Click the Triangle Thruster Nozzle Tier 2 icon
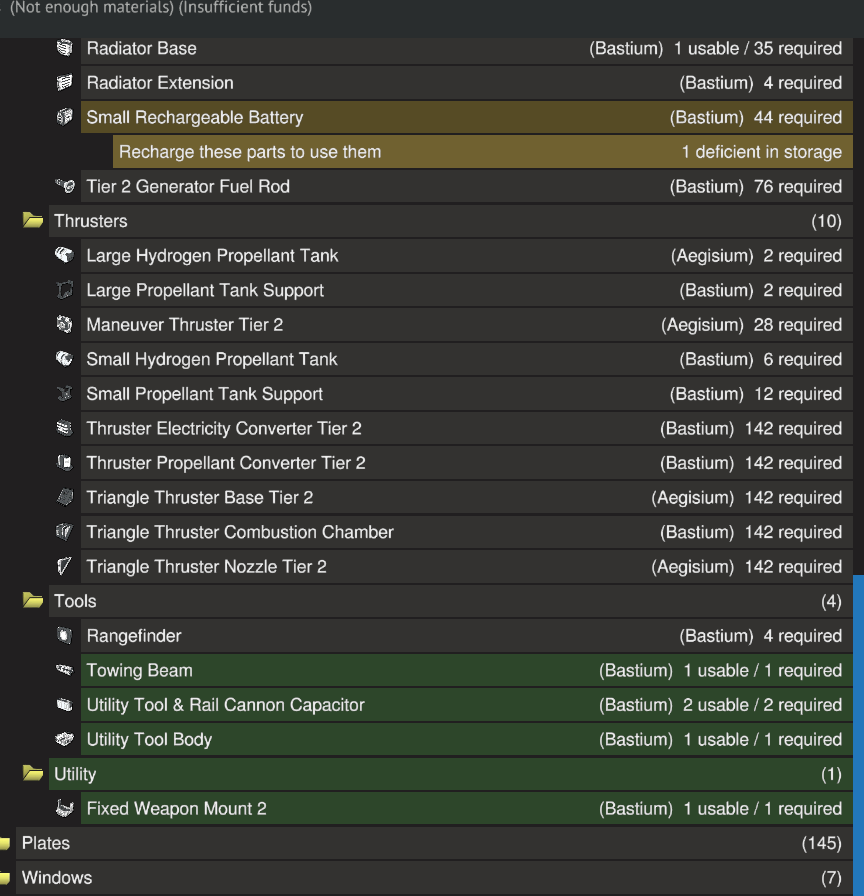This screenshot has height=896, width=864. 65,566
